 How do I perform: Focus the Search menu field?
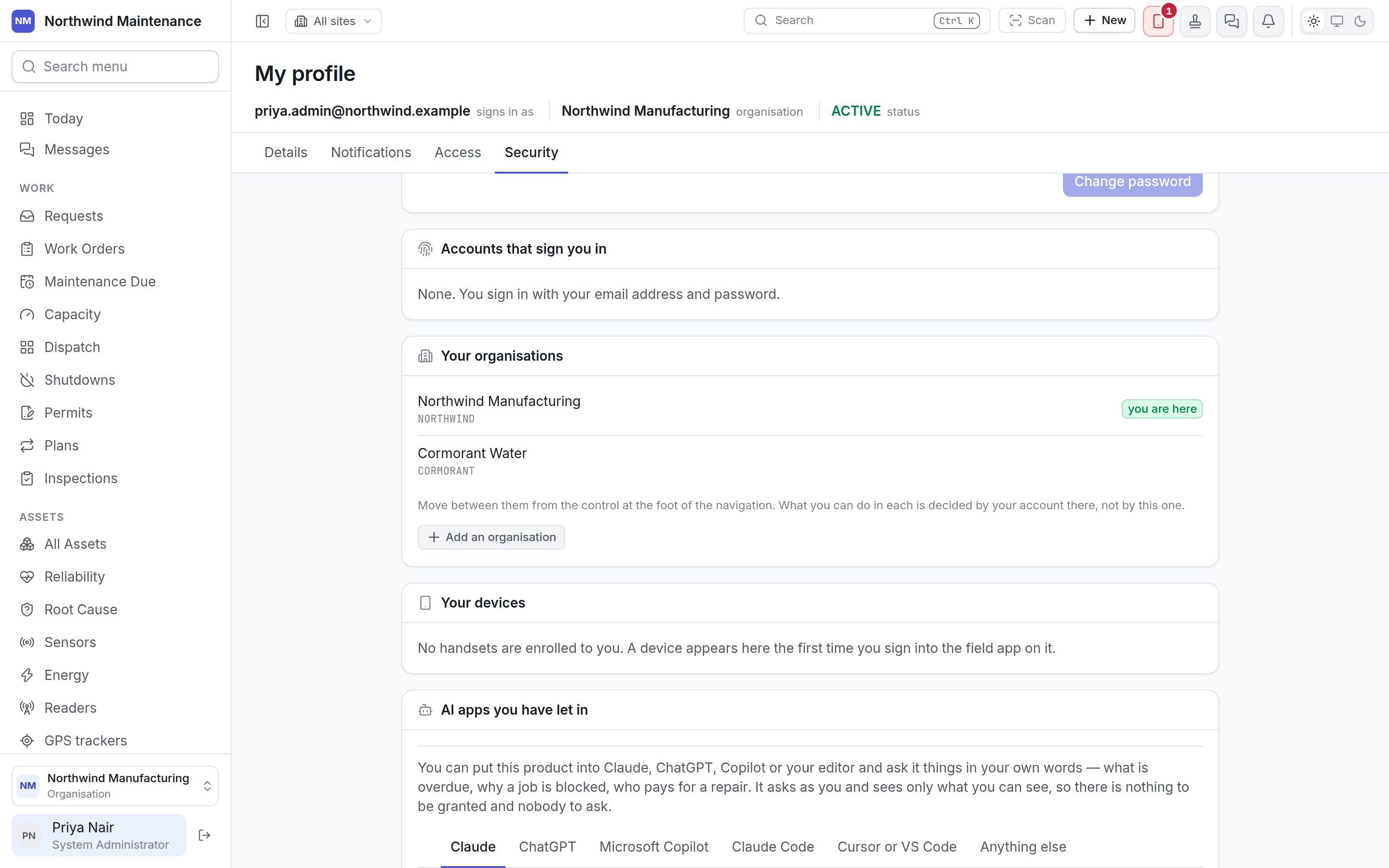pyautogui.click(x=115, y=67)
